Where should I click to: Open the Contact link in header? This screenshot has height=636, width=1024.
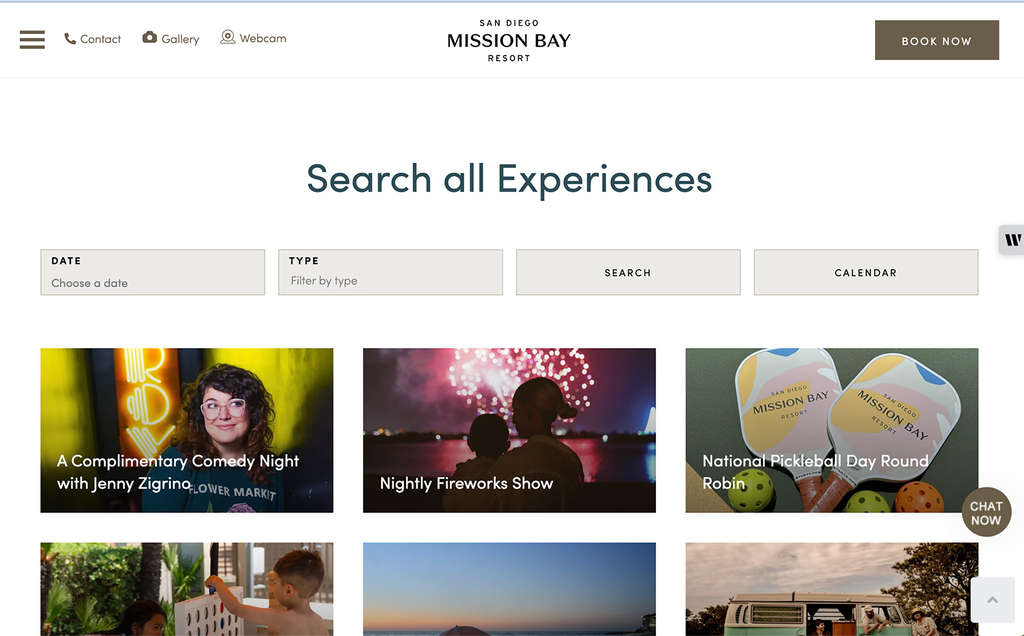100,39
